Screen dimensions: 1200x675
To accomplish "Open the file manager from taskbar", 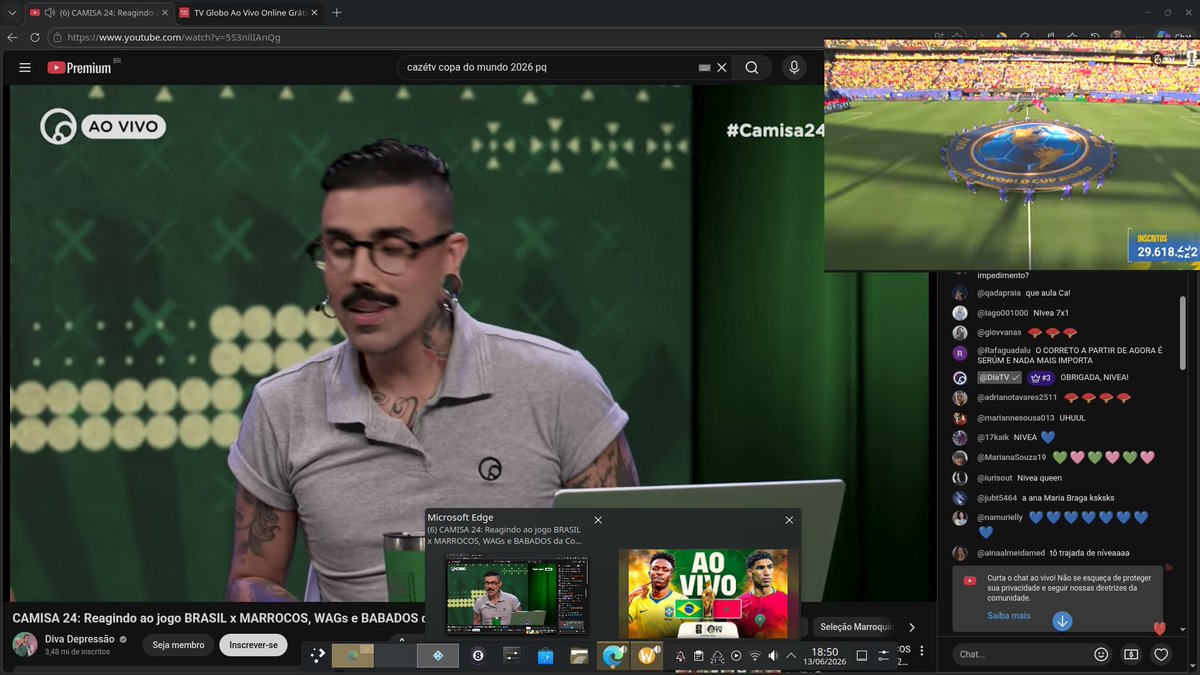I will point(578,656).
